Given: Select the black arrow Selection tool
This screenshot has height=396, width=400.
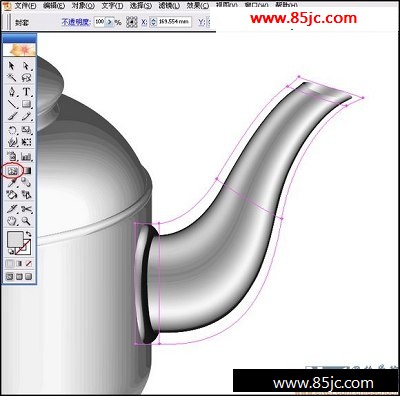Looking at the screenshot, I should coord(12,65).
